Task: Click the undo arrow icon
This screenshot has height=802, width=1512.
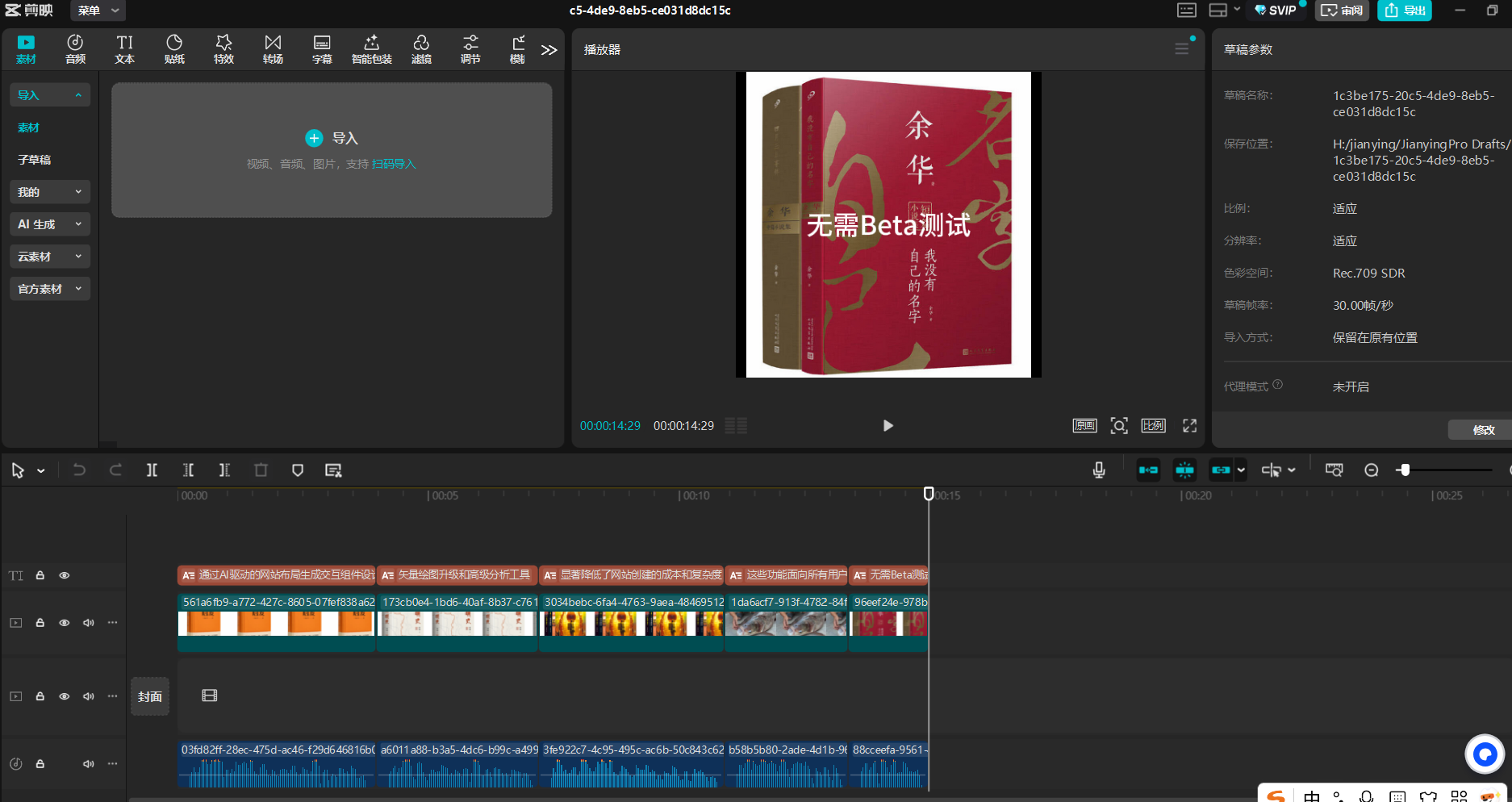Action: (x=79, y=470)
